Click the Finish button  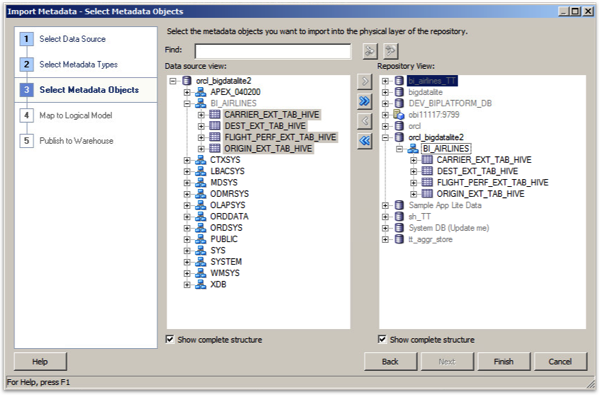tap(503, 361)
